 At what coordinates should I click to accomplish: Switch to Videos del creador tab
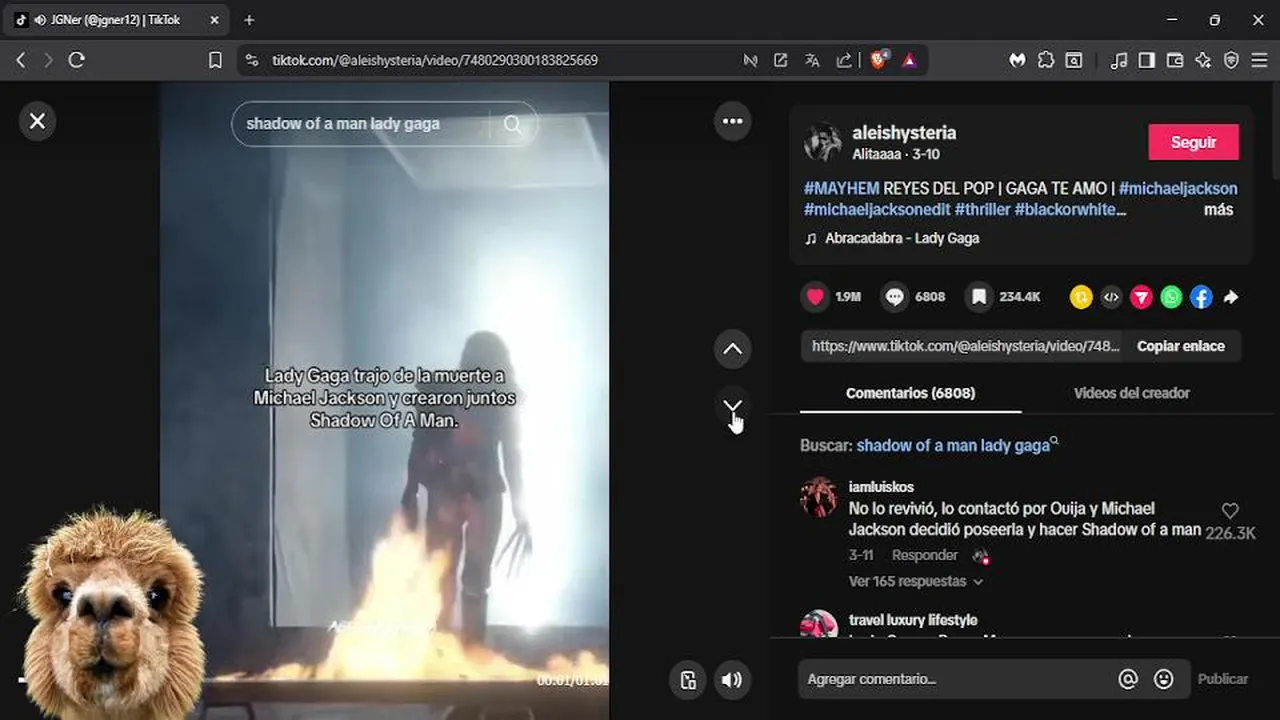(x=1131, y=393)
